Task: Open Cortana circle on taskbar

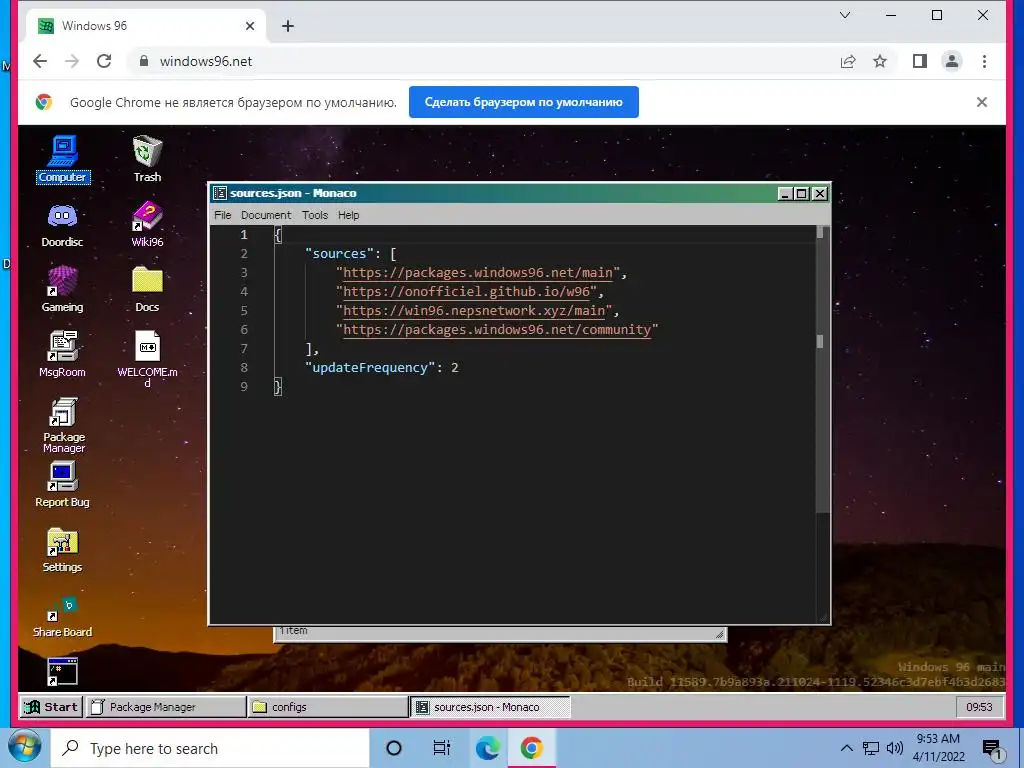Action: coord(394,748)
